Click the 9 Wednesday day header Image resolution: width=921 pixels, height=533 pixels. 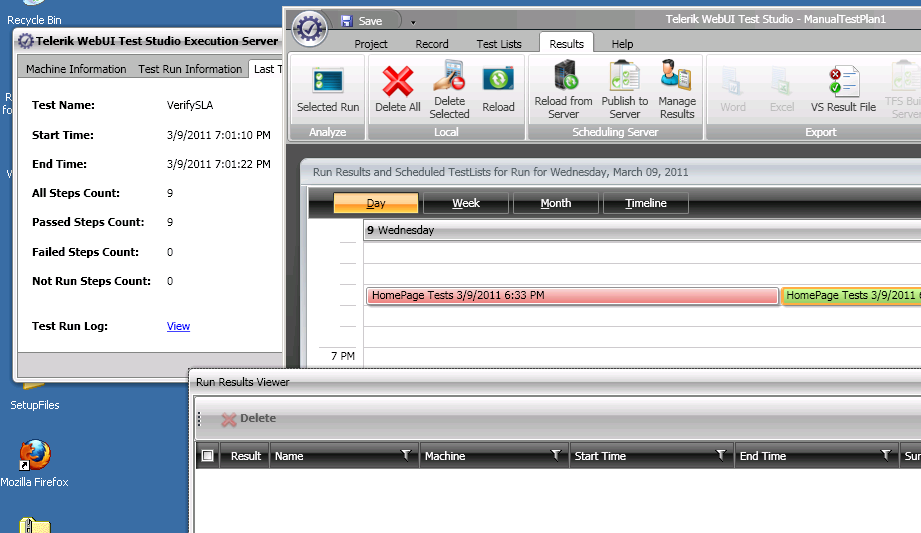tap(643, 230)
